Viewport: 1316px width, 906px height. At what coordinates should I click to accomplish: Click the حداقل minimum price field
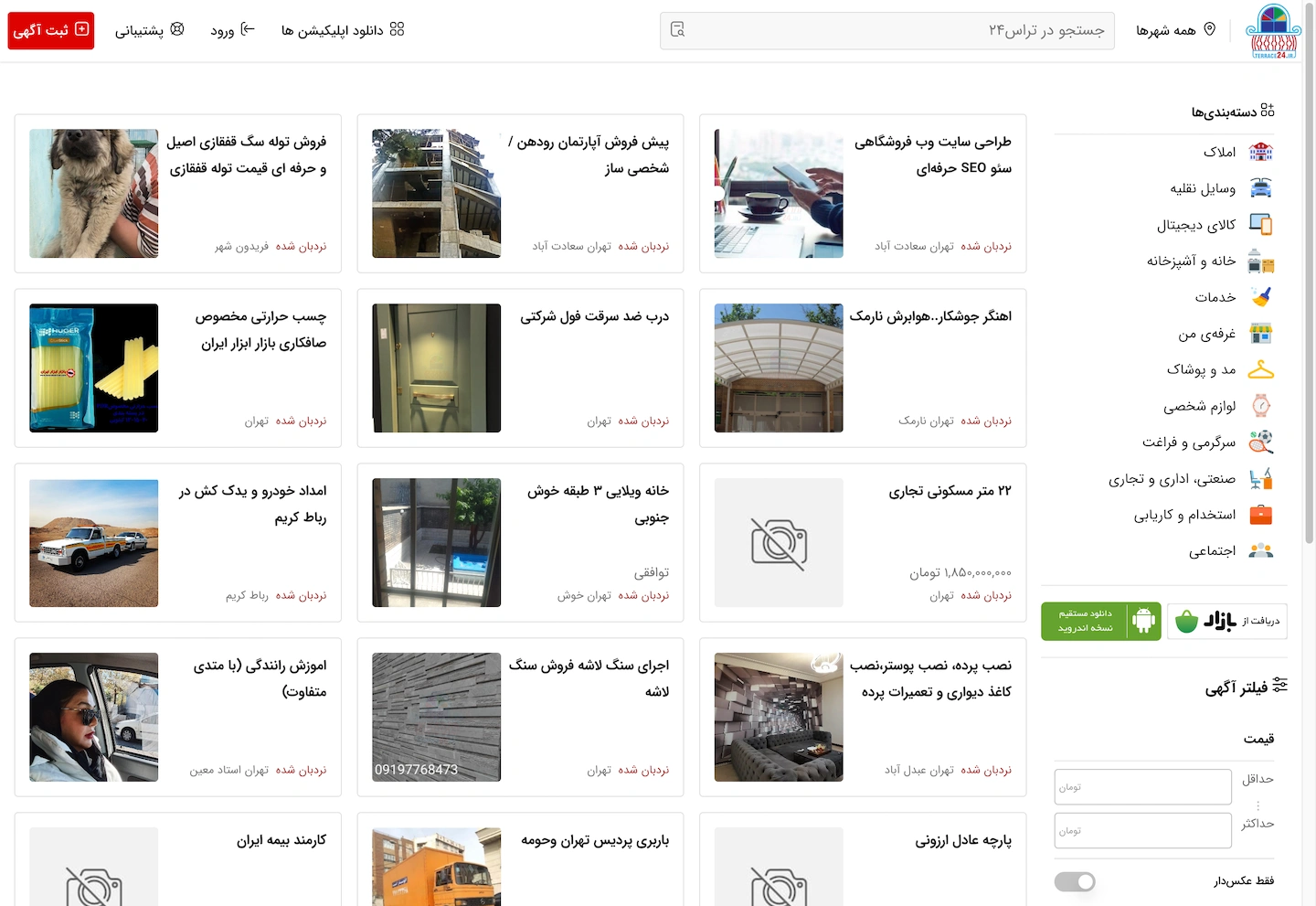(x=1142, y=787)
